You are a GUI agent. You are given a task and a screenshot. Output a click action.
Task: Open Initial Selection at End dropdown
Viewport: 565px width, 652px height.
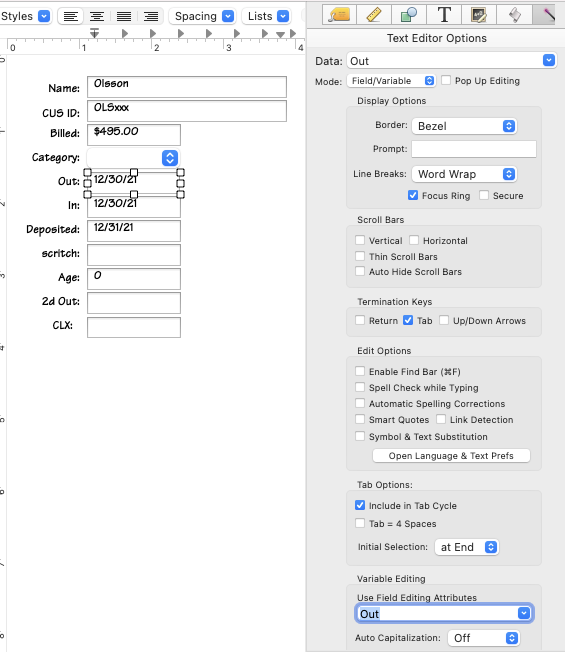(x=466, y=547)
